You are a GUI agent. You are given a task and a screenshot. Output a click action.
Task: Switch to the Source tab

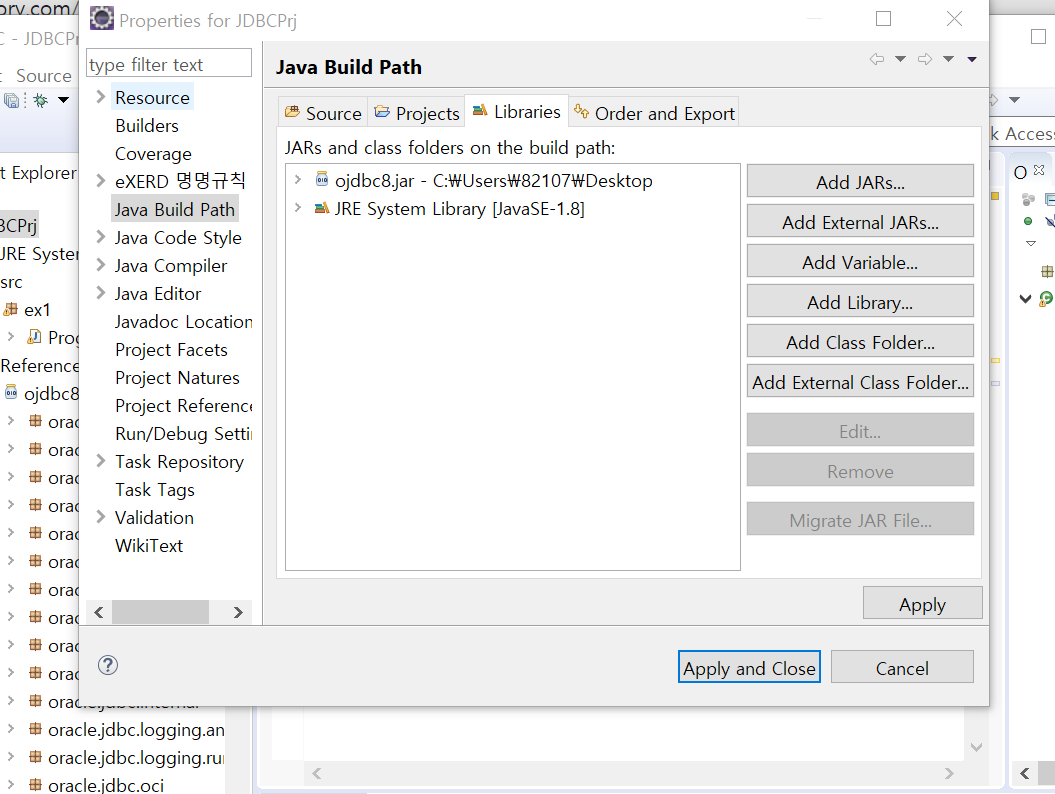click(323, 113)
